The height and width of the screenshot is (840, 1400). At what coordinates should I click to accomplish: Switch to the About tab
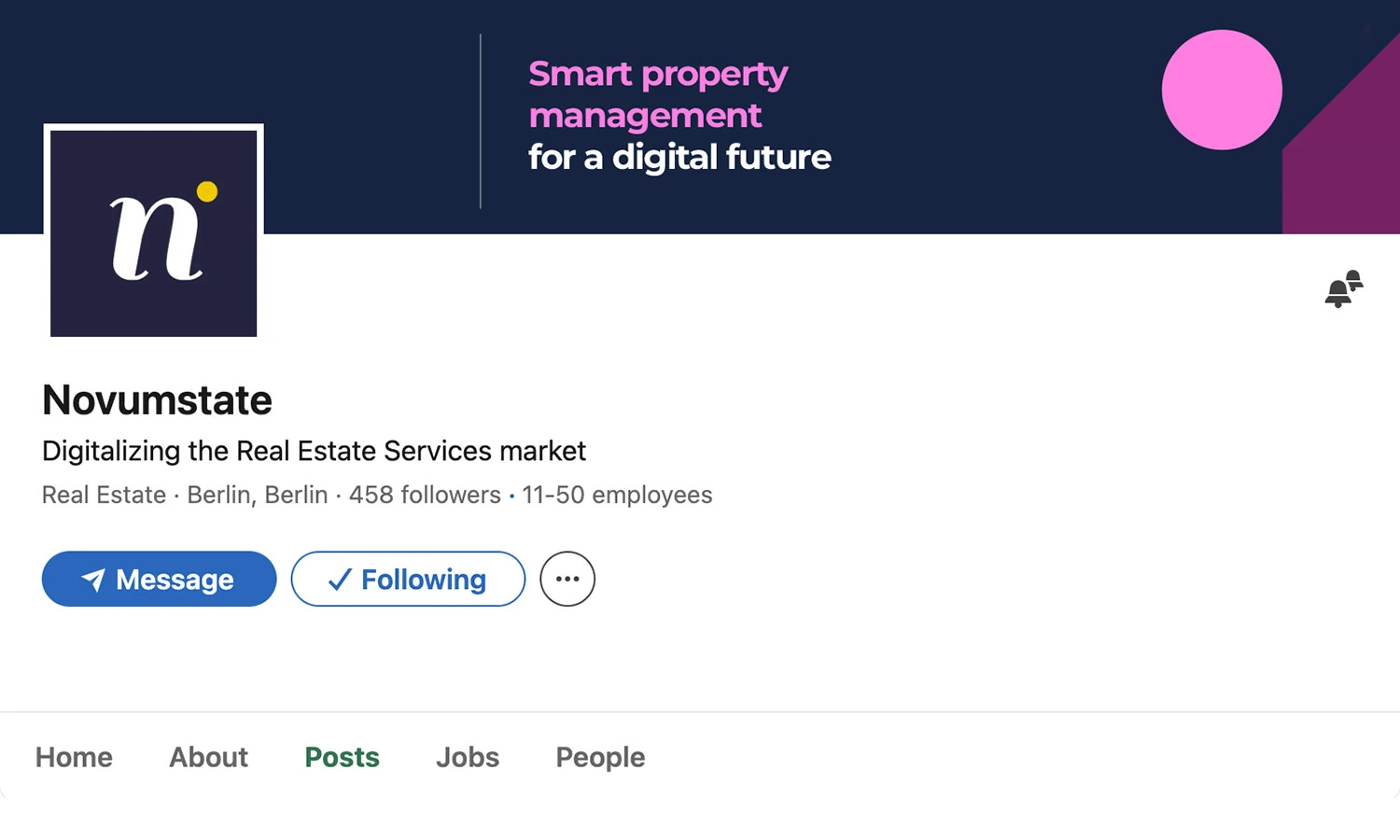[x=207, y=757]
